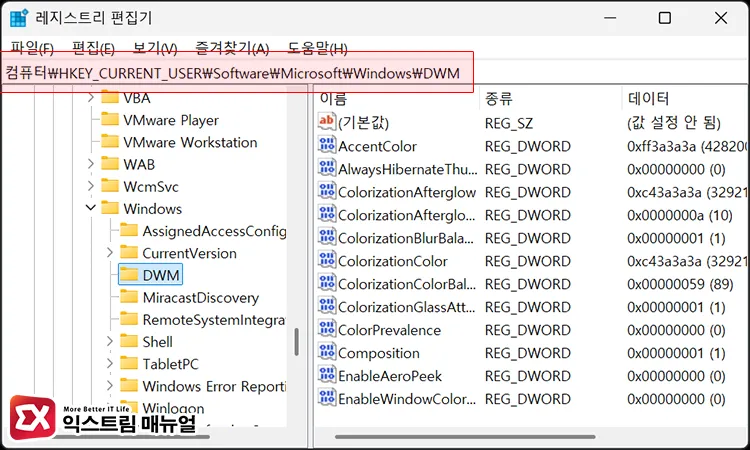This screenshot has width=750, height=450.
Task: Click the Composition DWORD icon
Action: coord(327,351)
